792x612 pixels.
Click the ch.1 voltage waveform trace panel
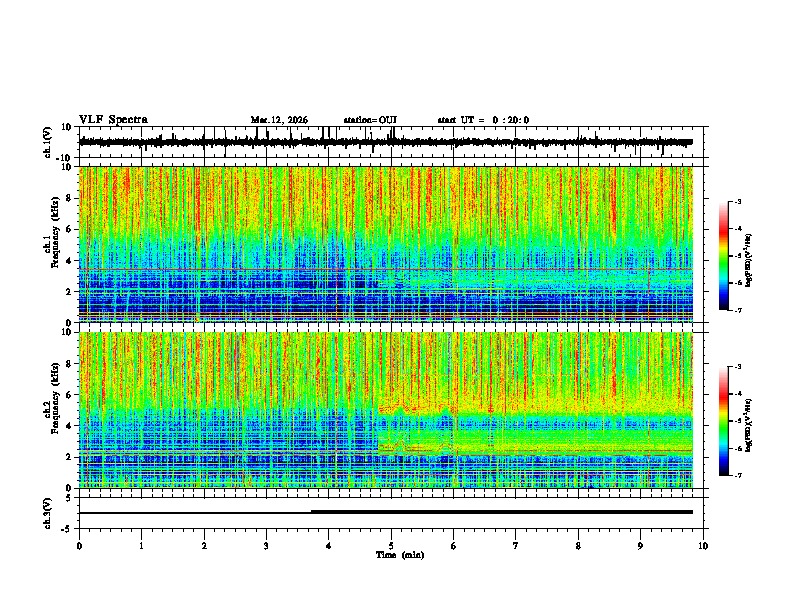[393, 142]
